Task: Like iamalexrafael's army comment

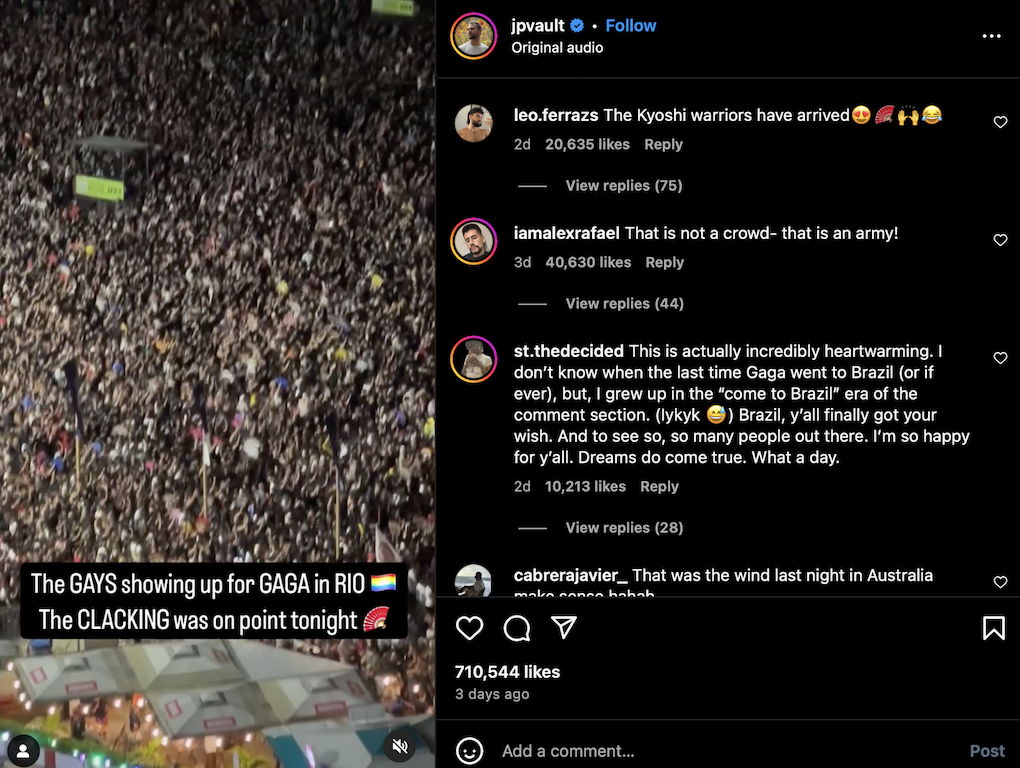Action: pos(1000,240)
